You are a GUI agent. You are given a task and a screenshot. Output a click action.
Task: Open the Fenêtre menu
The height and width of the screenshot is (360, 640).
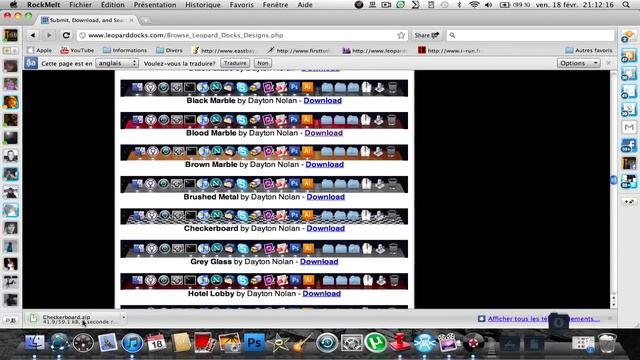[x=275, y=5]
